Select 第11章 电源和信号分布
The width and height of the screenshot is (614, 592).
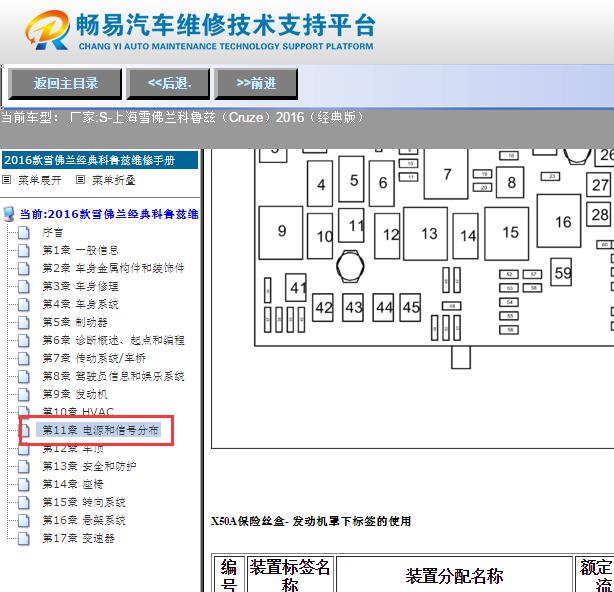(100, 430)
